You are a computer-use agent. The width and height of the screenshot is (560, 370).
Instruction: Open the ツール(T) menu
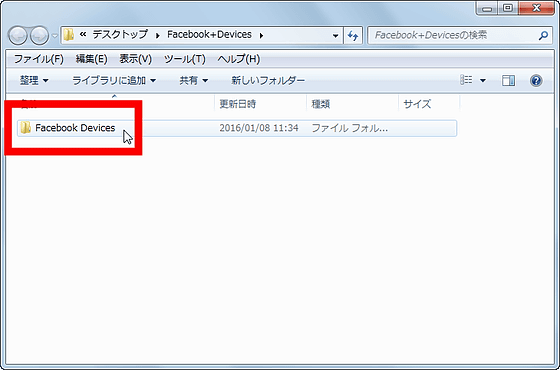[x=185, y=59]
